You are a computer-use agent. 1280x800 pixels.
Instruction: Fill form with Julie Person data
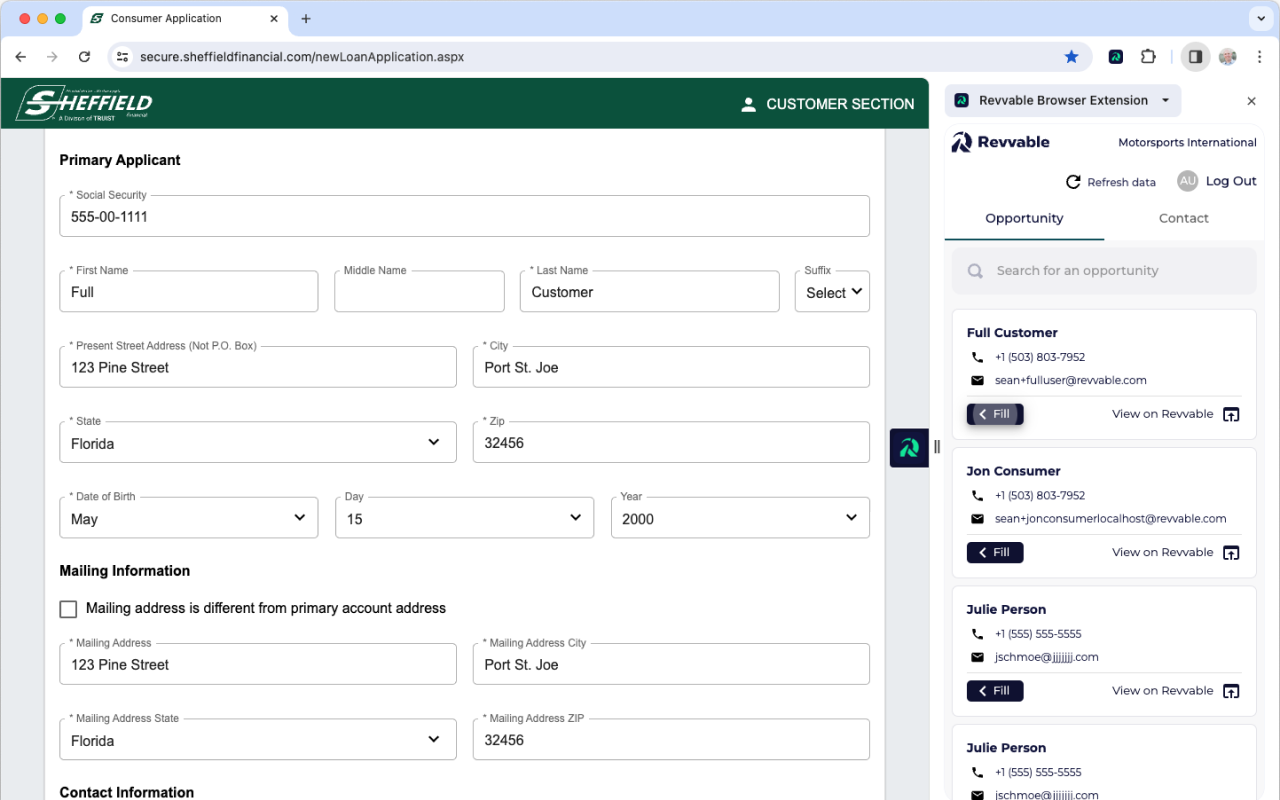995,691
